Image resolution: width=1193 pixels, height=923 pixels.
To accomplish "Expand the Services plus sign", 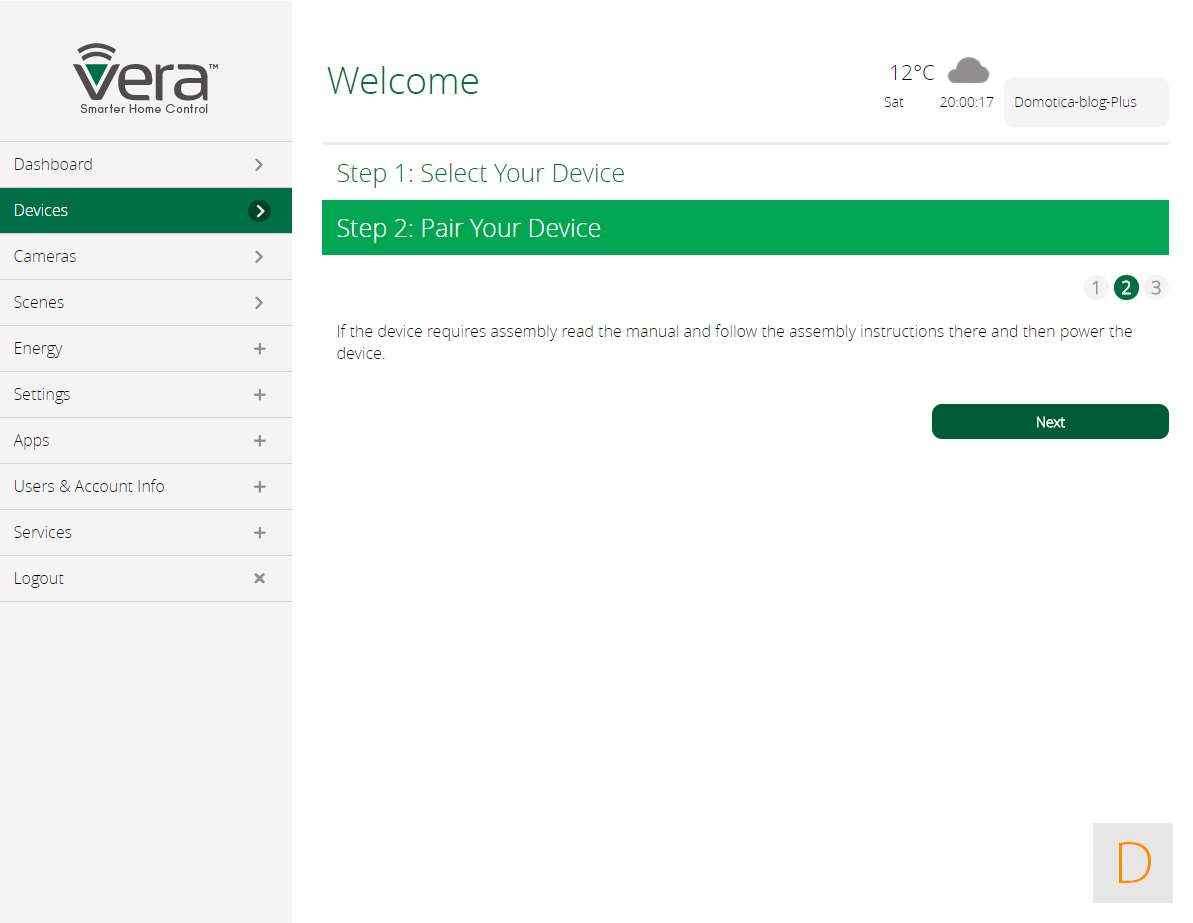I will click(259, 532).
